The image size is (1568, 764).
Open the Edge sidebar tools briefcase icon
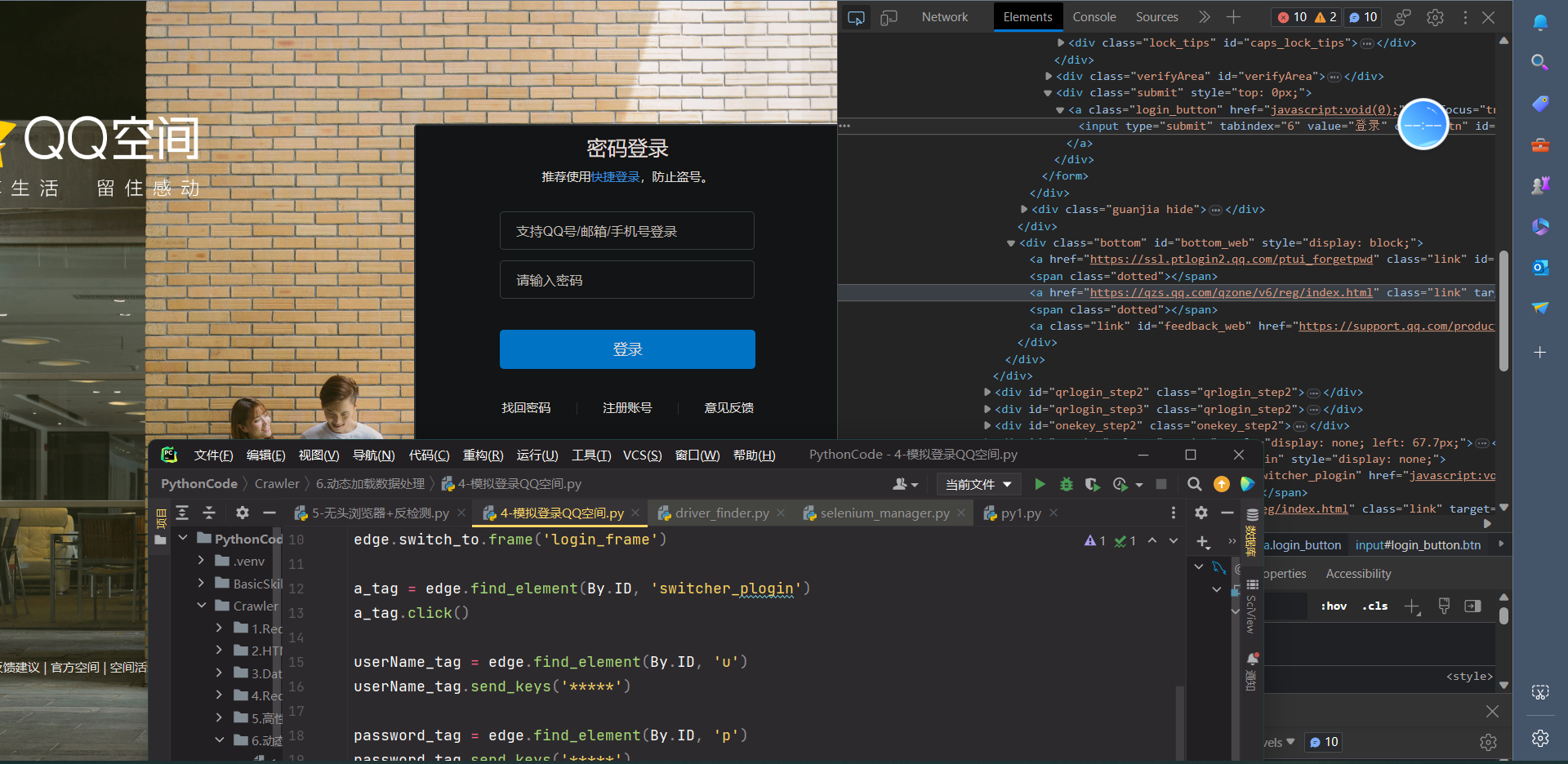click(x=1540, y=145)
